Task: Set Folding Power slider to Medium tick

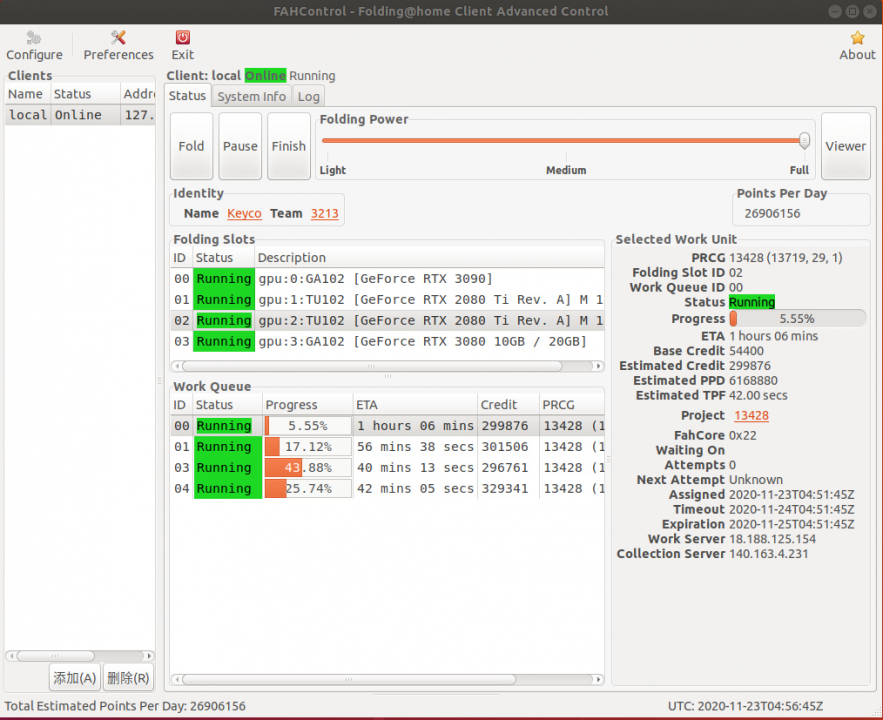Action: pos(566,141)
